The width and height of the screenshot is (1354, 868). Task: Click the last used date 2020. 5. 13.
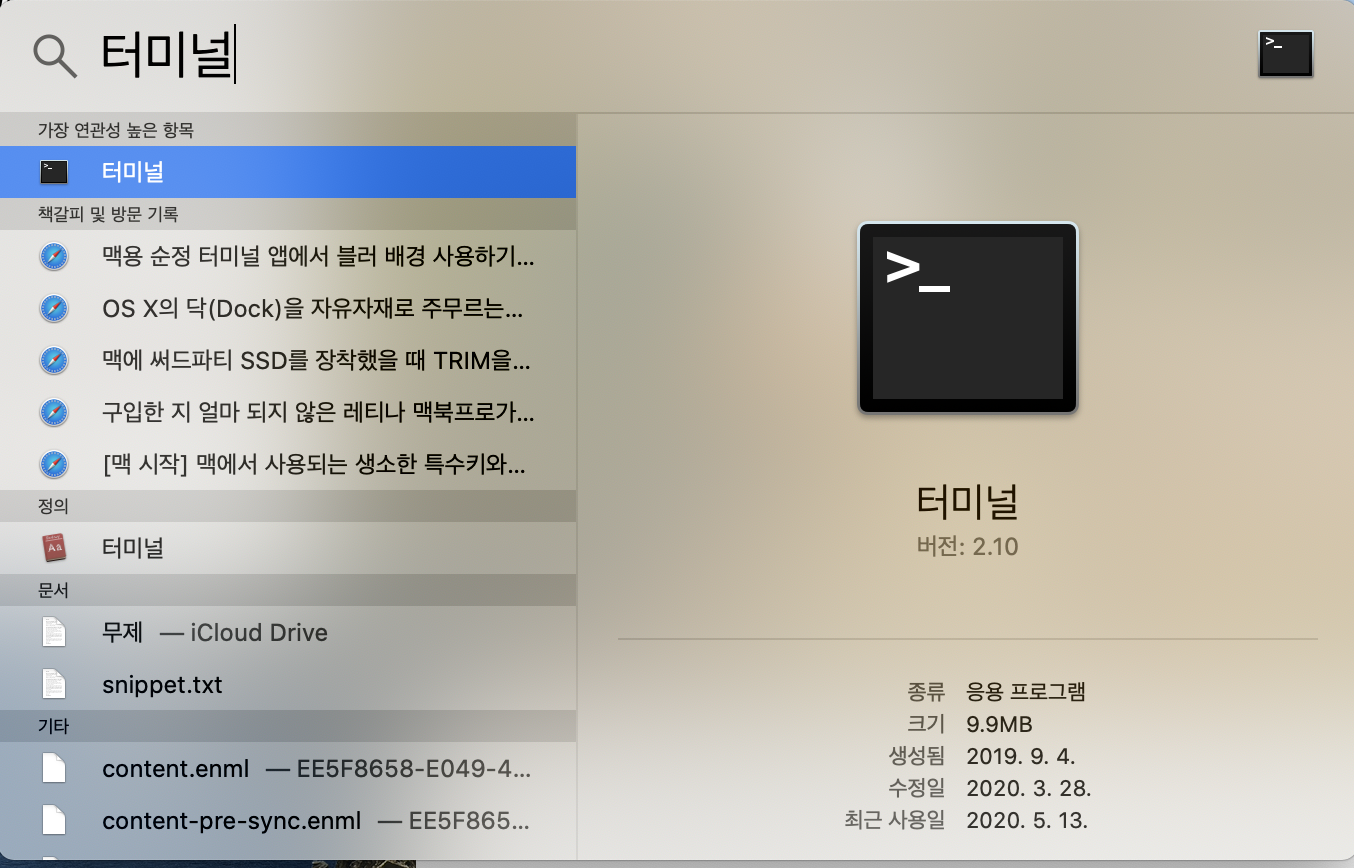(1027, 821)
